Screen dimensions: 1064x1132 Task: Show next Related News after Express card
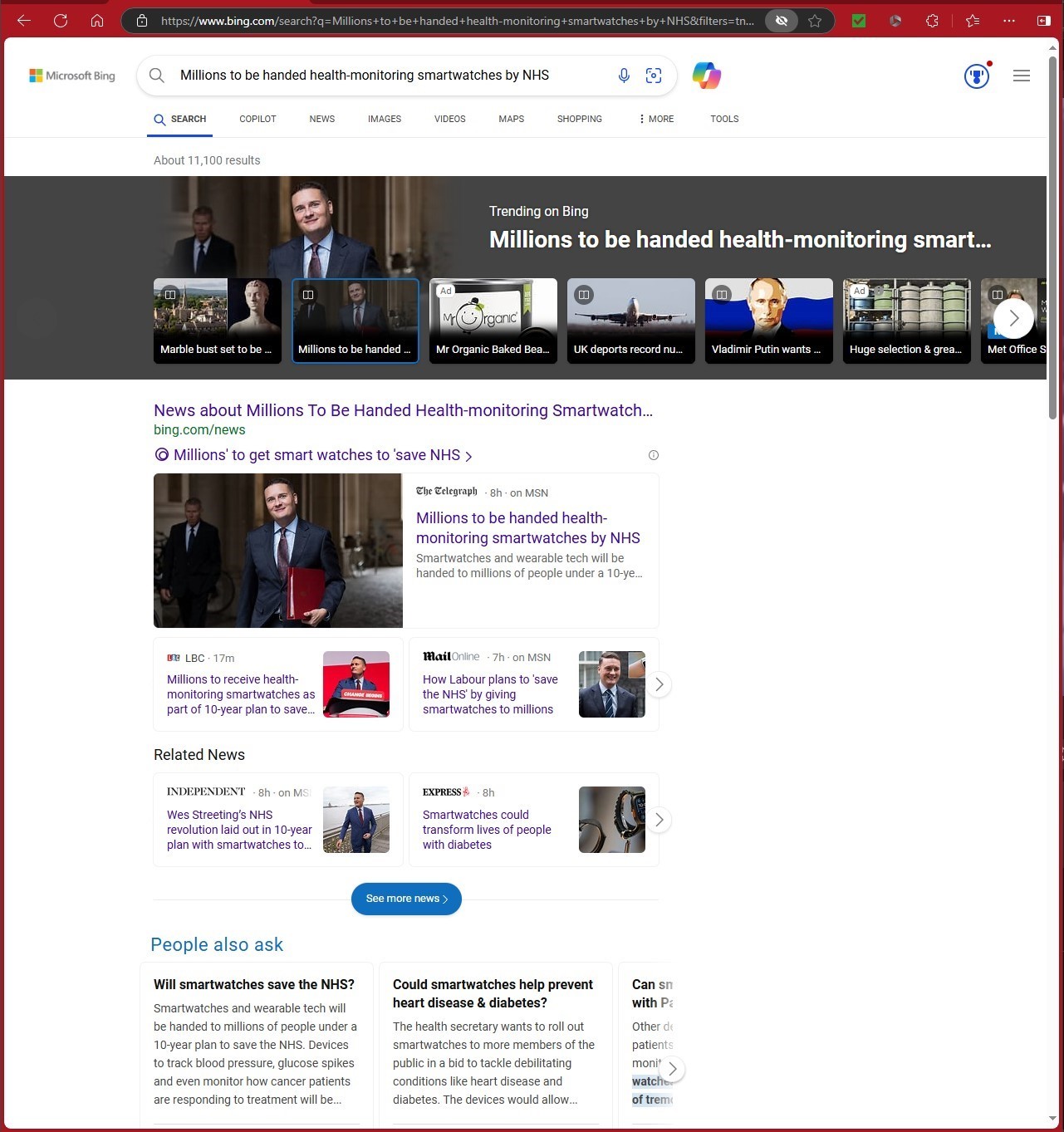[x=659, y=820]
